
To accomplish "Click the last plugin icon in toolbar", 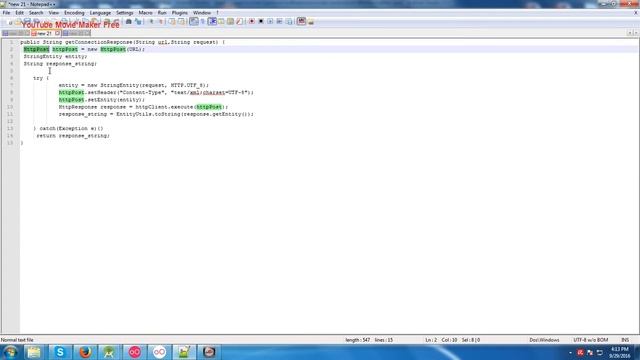I will pyautogui.click(x=311, y=21).
